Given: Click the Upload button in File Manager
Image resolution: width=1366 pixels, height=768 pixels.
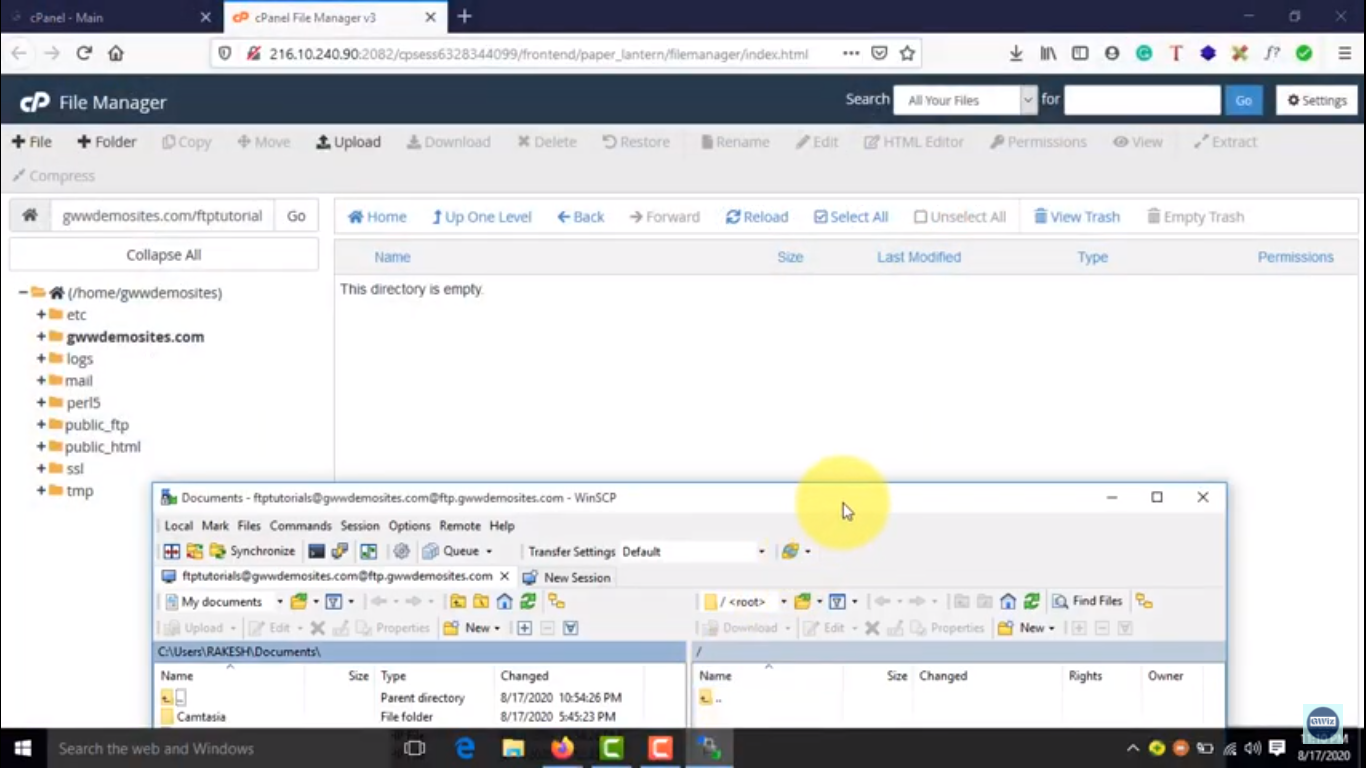Looking at the screenshot, I should point(348,142).
